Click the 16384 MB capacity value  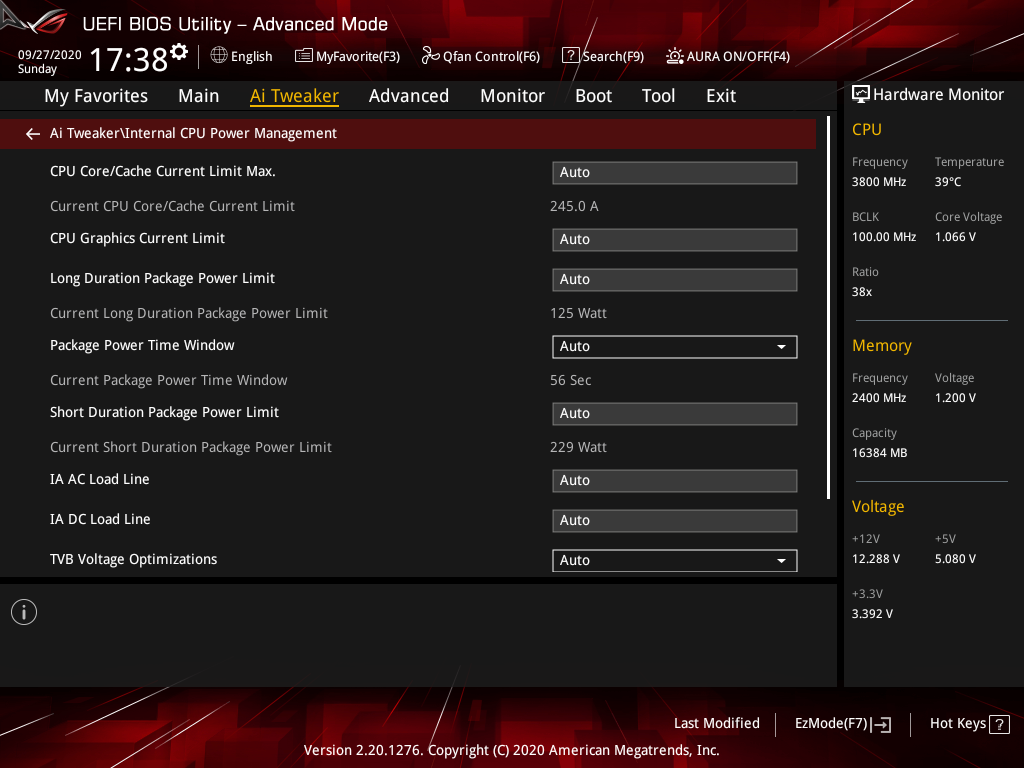pyautogui.click(x=879, y=453)
